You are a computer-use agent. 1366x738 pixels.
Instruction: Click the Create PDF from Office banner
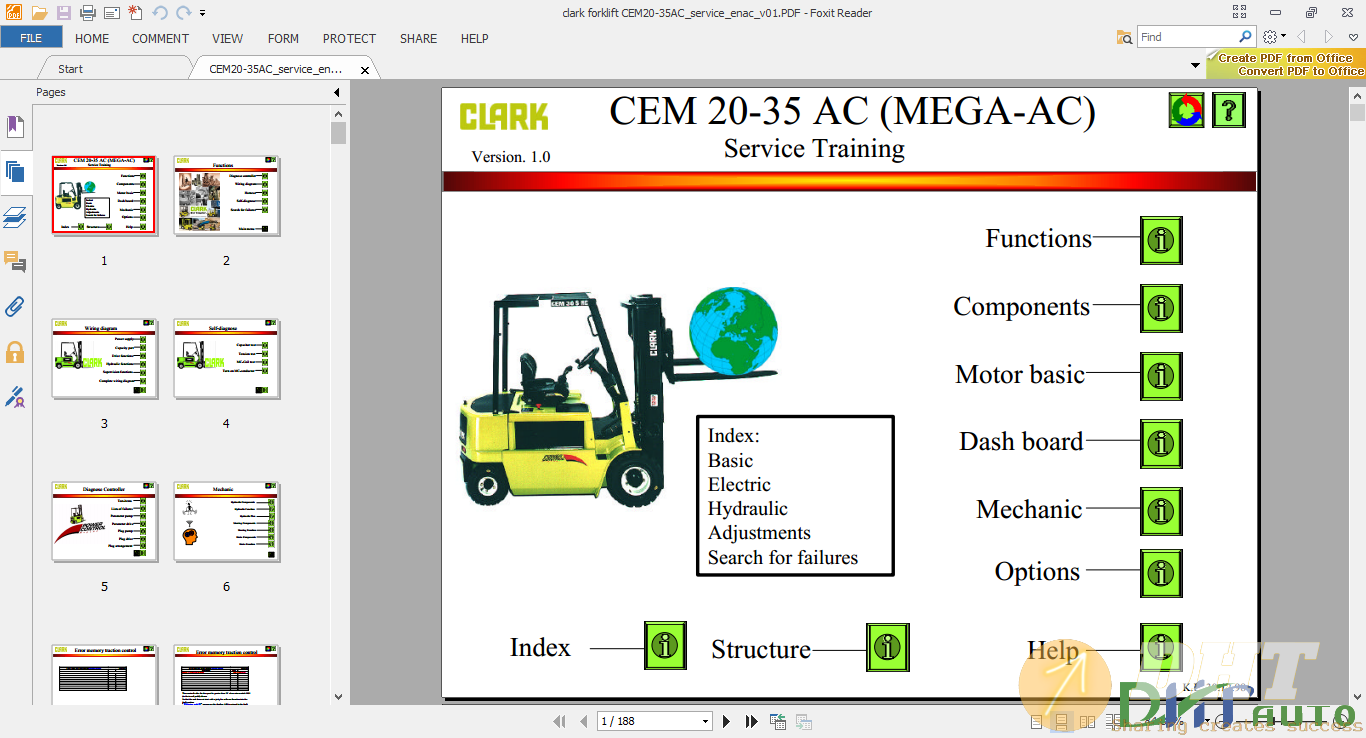[1286, 65]
